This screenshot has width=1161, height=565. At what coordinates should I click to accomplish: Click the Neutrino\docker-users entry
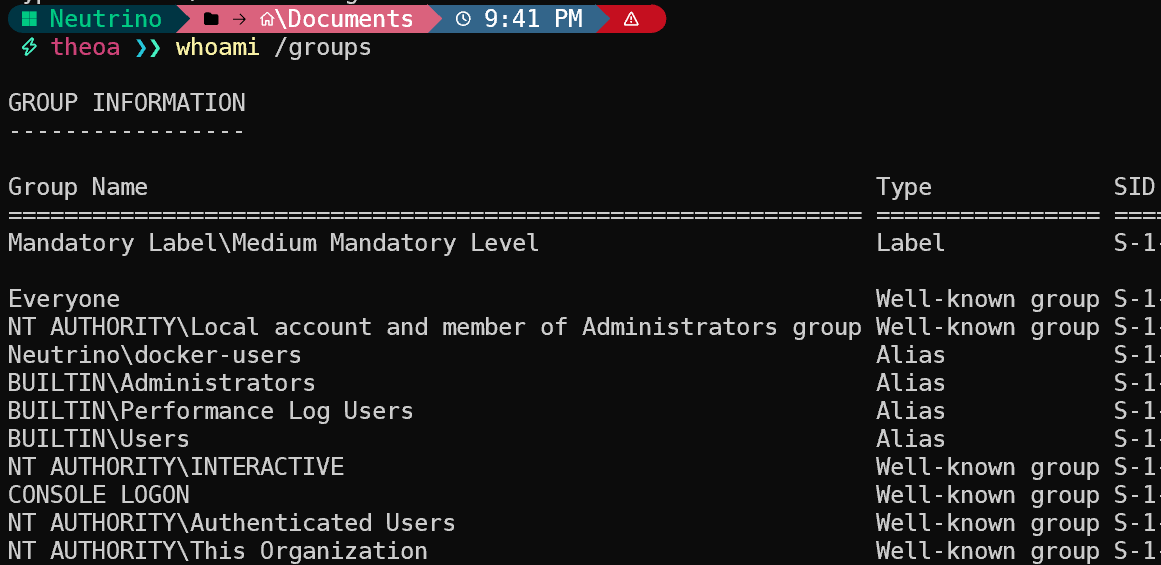coord(154,355)
